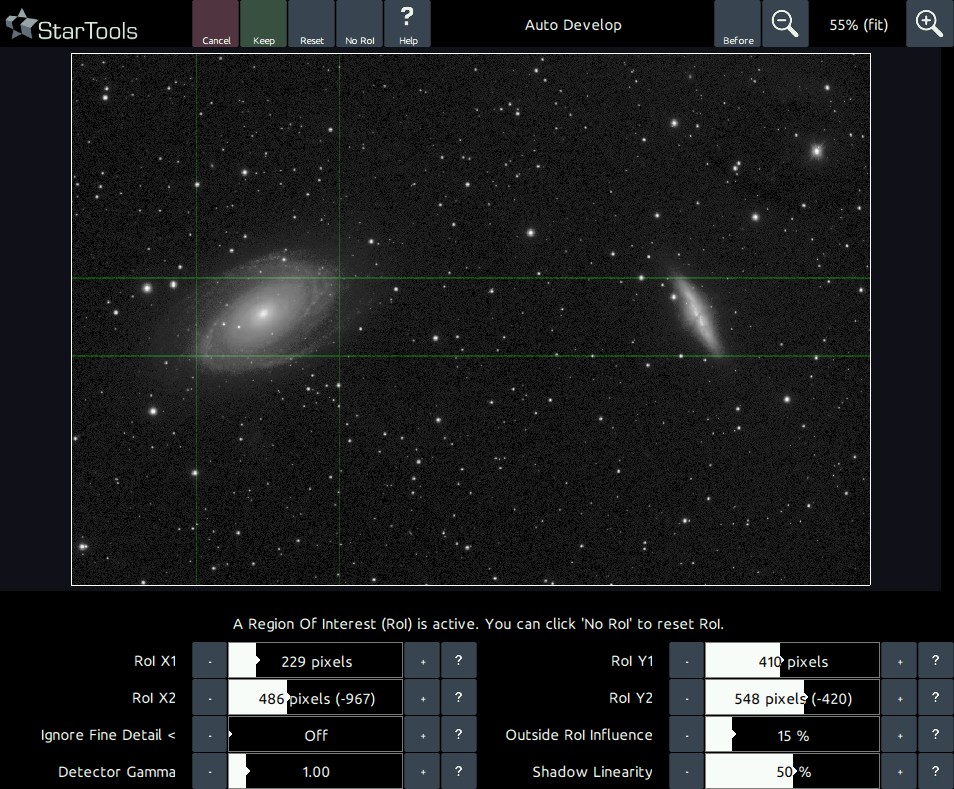Increase RoI X2 with plus button
The height and width of the screenshot is (789, 954).
[x=422, y=698]
